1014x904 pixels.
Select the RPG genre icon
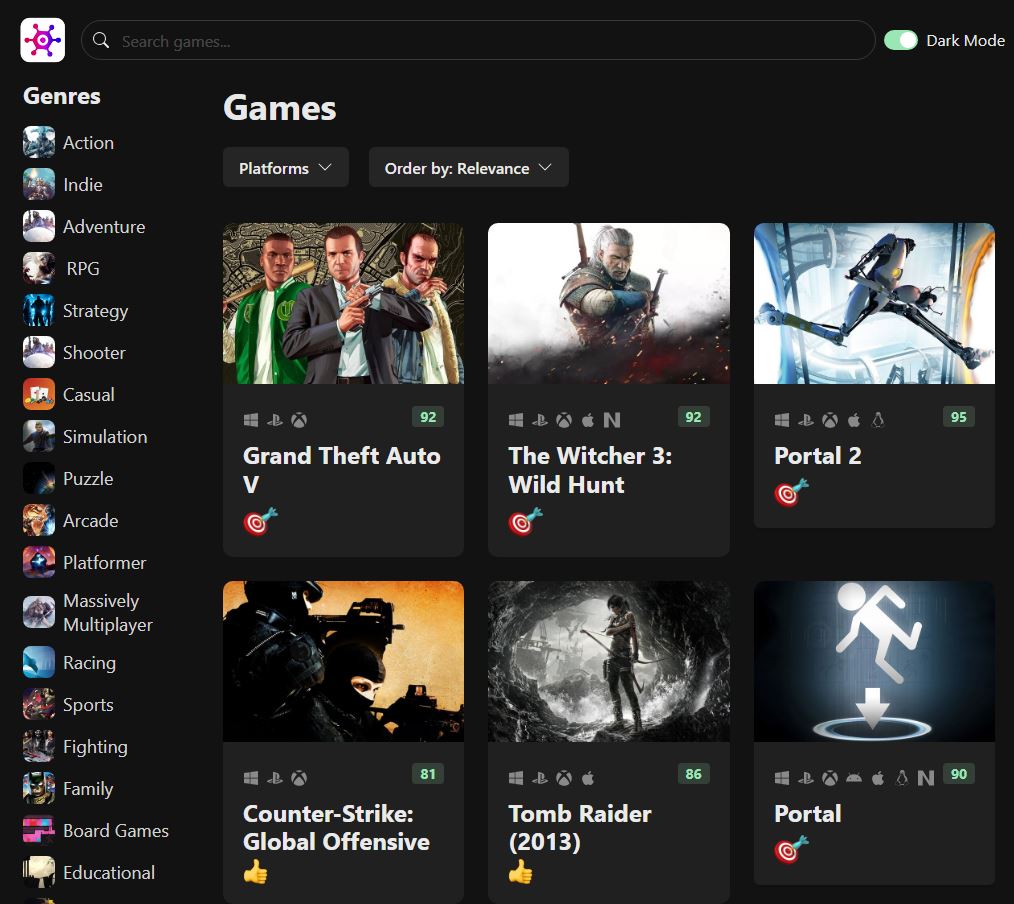[39, 268]
